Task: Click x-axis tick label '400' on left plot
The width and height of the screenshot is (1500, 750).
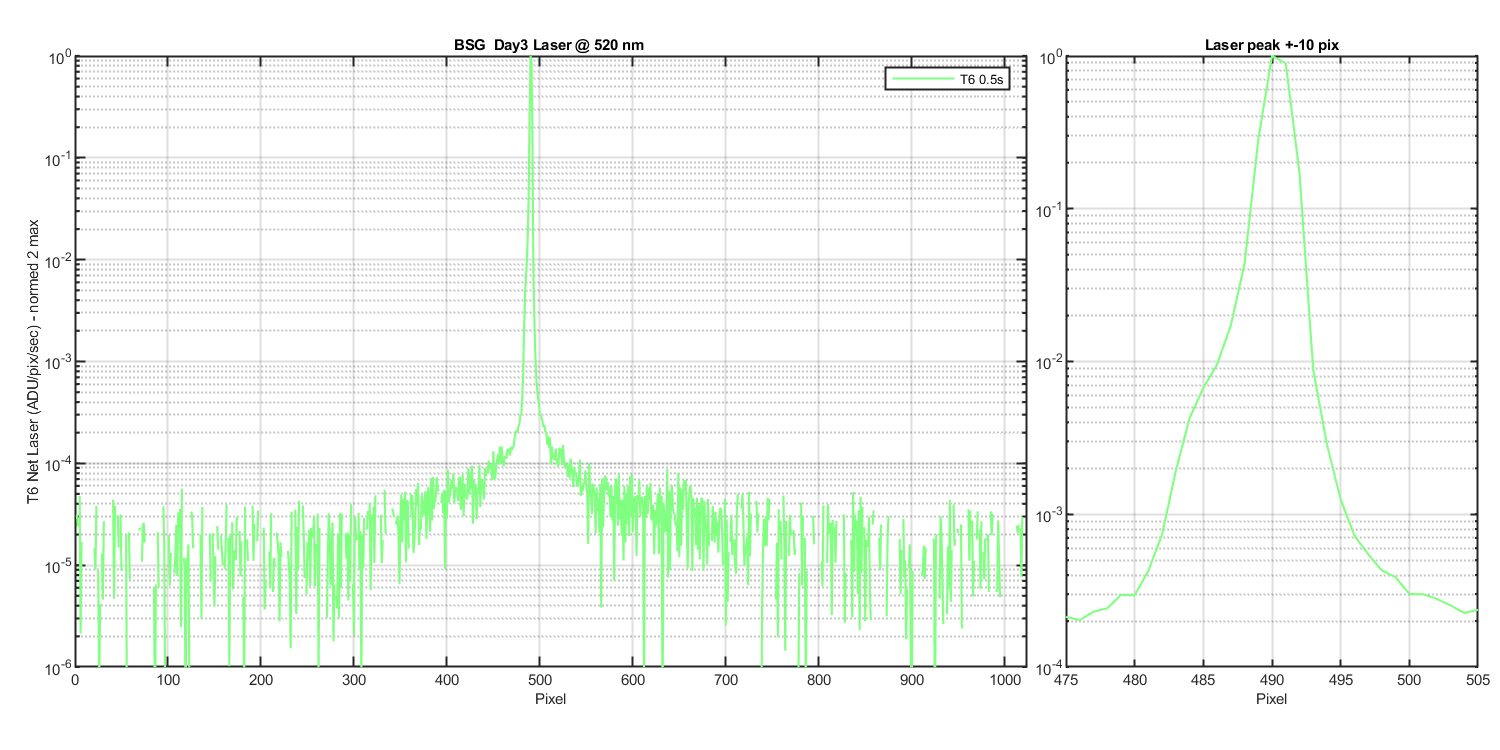Action: pyautogui.click(x=446, y=680)
